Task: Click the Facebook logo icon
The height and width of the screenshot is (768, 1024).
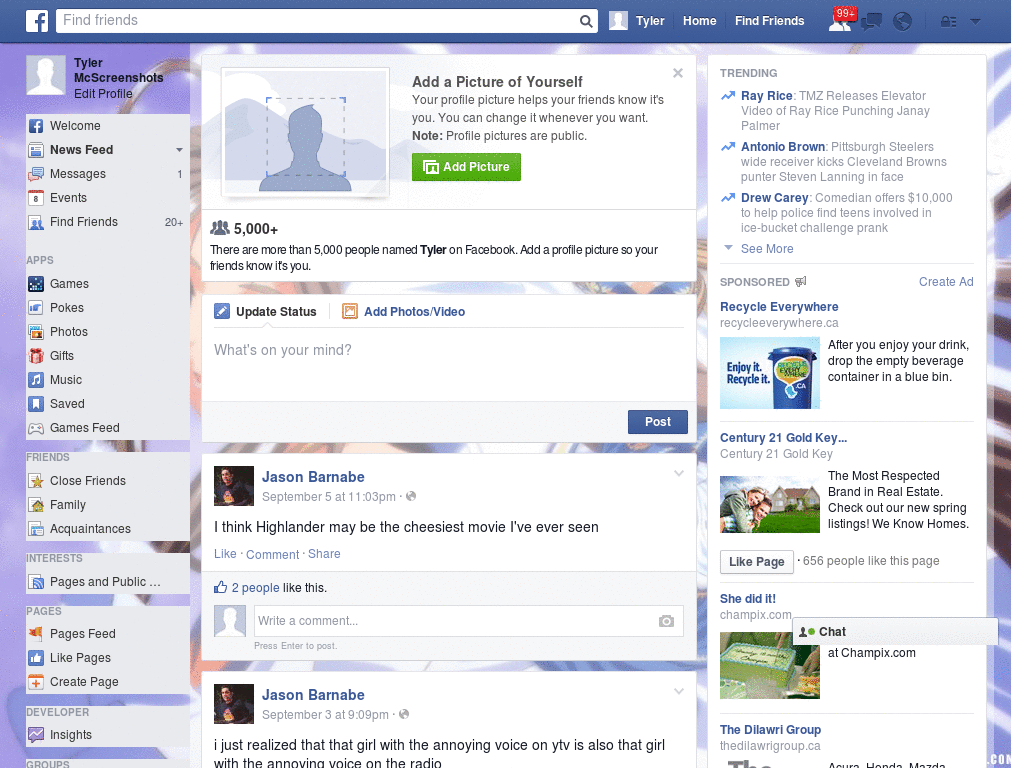Action: tap(37, 21)
